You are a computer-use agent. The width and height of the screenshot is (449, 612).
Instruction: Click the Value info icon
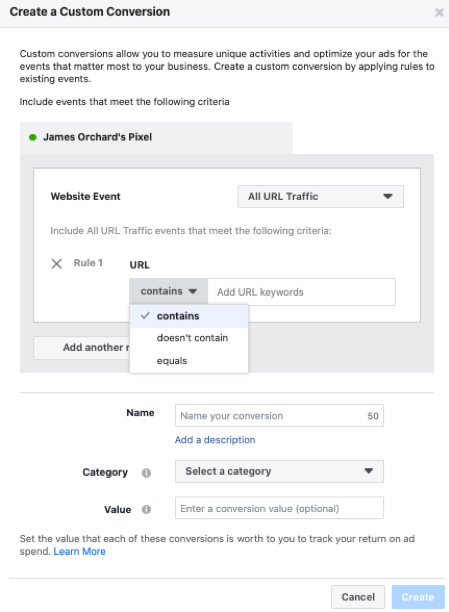(x=146, y=509)
